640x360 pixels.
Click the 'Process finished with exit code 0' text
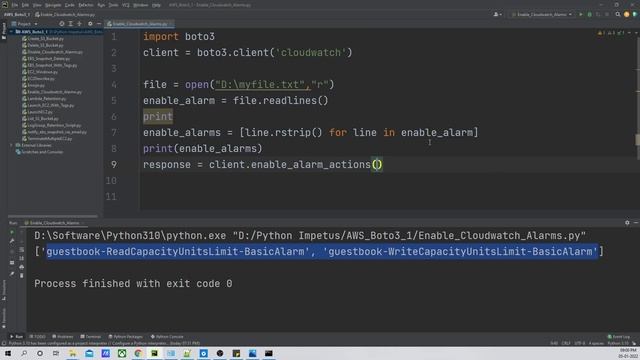[x=133, y=284]
